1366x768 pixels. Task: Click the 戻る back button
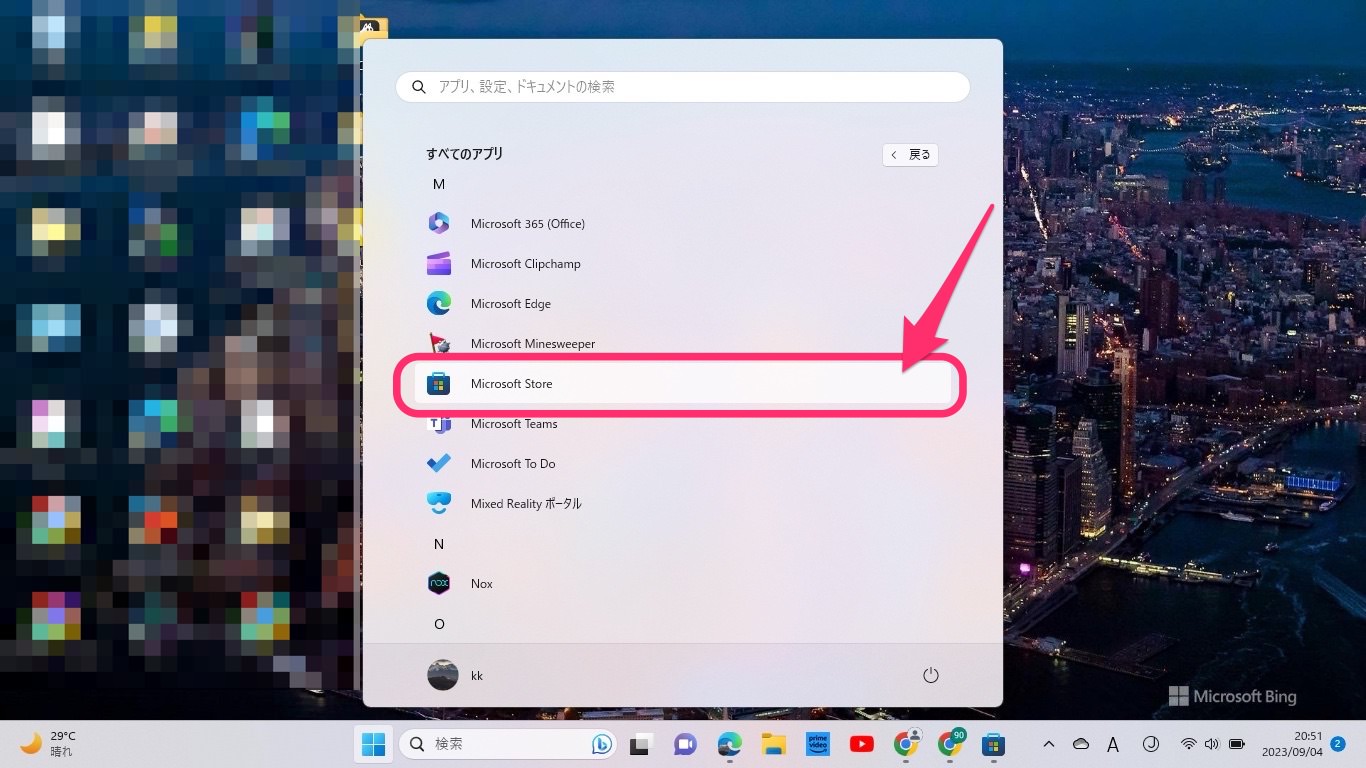coord(910,155)
